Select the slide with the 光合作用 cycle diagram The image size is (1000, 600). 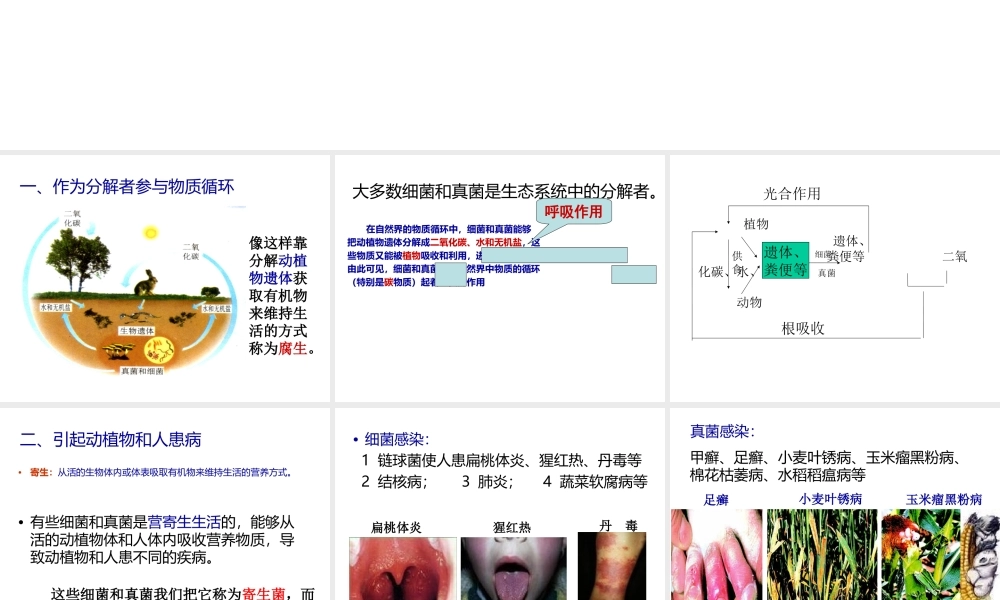835,278
